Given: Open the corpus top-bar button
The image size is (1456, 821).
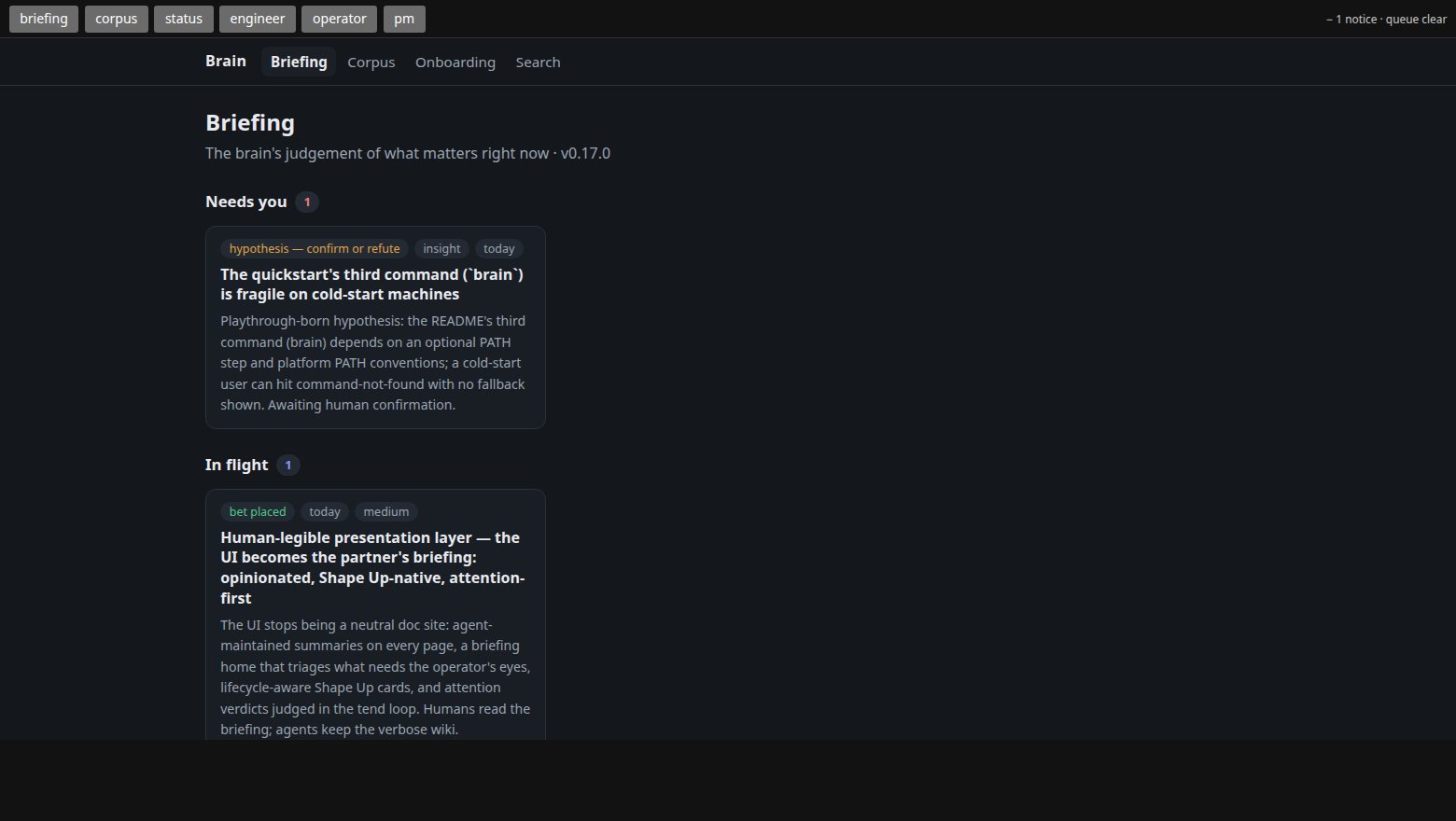Looking at the screenshot, I should pos(117,19).
